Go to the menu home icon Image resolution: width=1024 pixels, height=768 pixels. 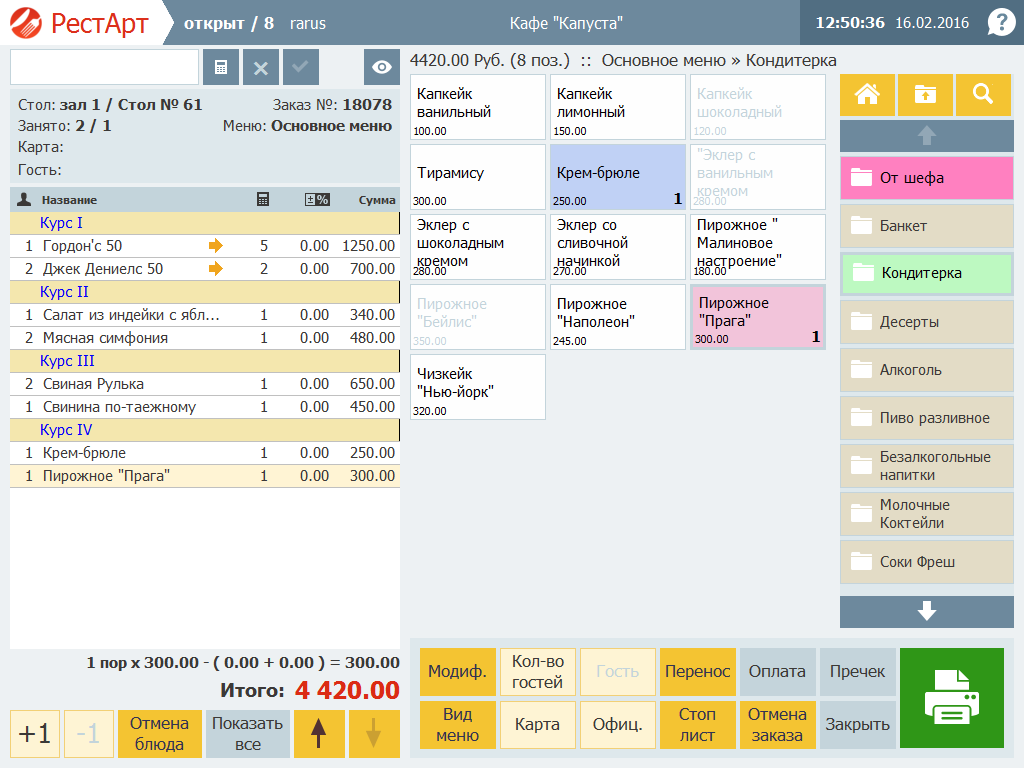pyautogui.click(x=867, y=95)
